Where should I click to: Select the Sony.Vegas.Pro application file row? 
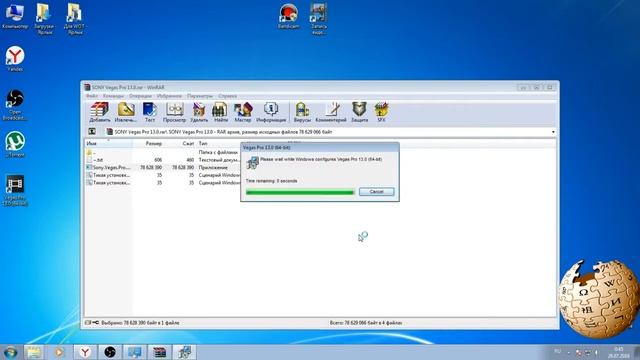pos(162,168)
